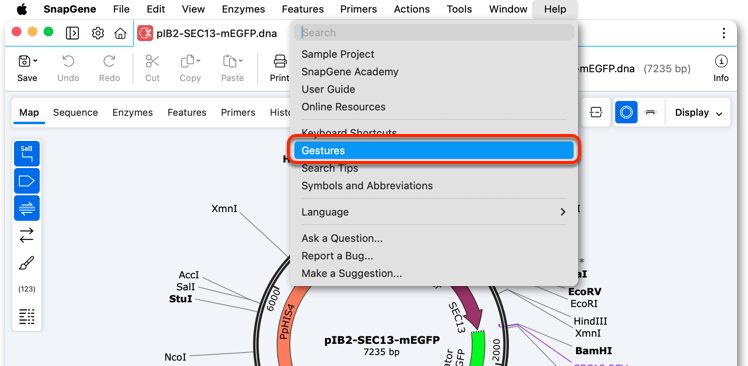Click the horizontal map format icon
This screenshot has width=748, height=366.
596,113
